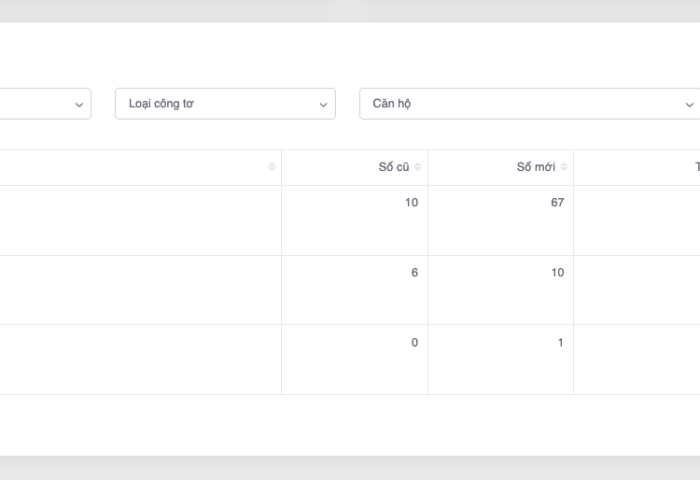The image size is (700, 480).
Task: Select the Số cũ cell showing 10
Action: pyautogui.click(x=411, y=203)
